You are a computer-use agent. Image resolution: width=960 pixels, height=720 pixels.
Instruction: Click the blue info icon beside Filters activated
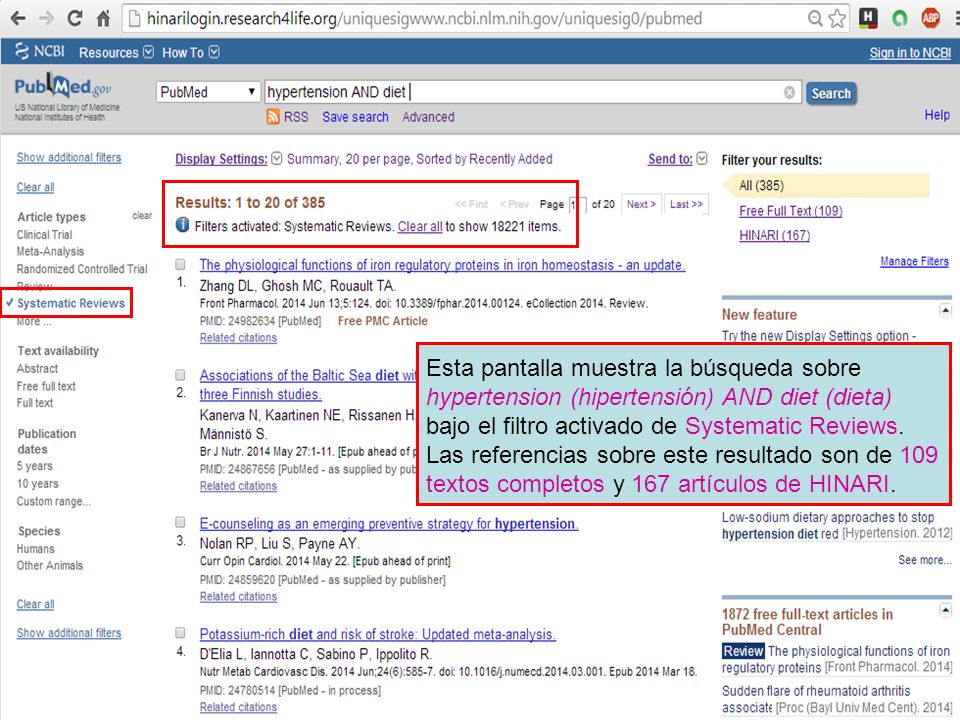182,225
